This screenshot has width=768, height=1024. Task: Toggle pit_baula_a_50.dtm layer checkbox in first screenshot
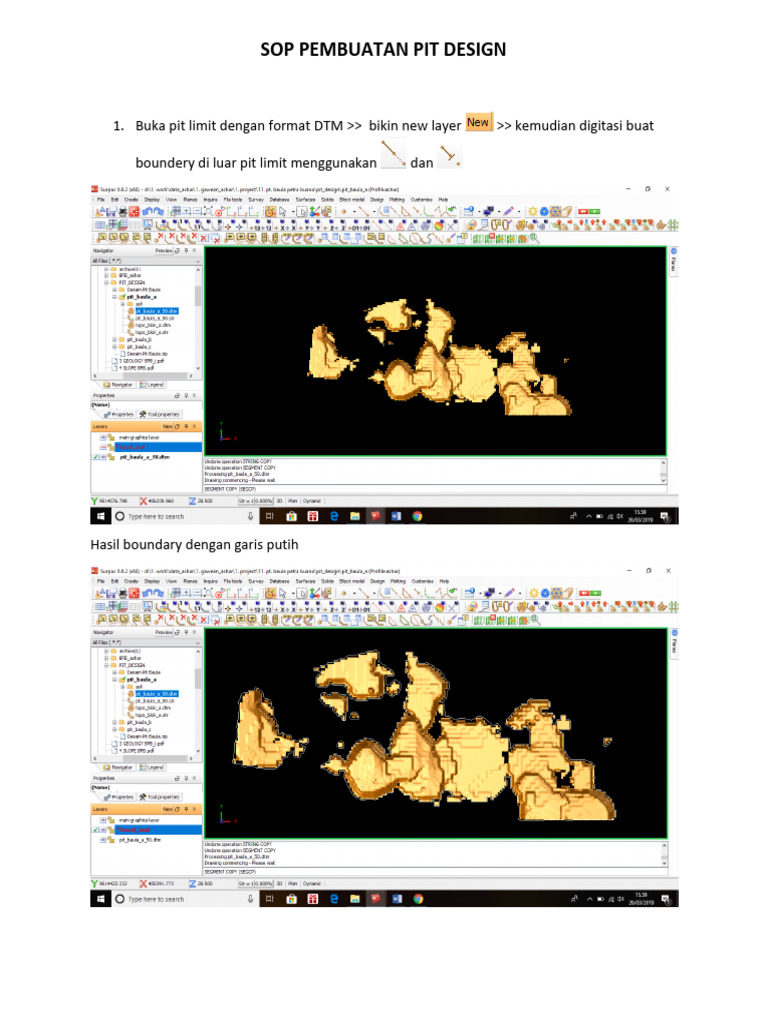(x=96, y=457)
